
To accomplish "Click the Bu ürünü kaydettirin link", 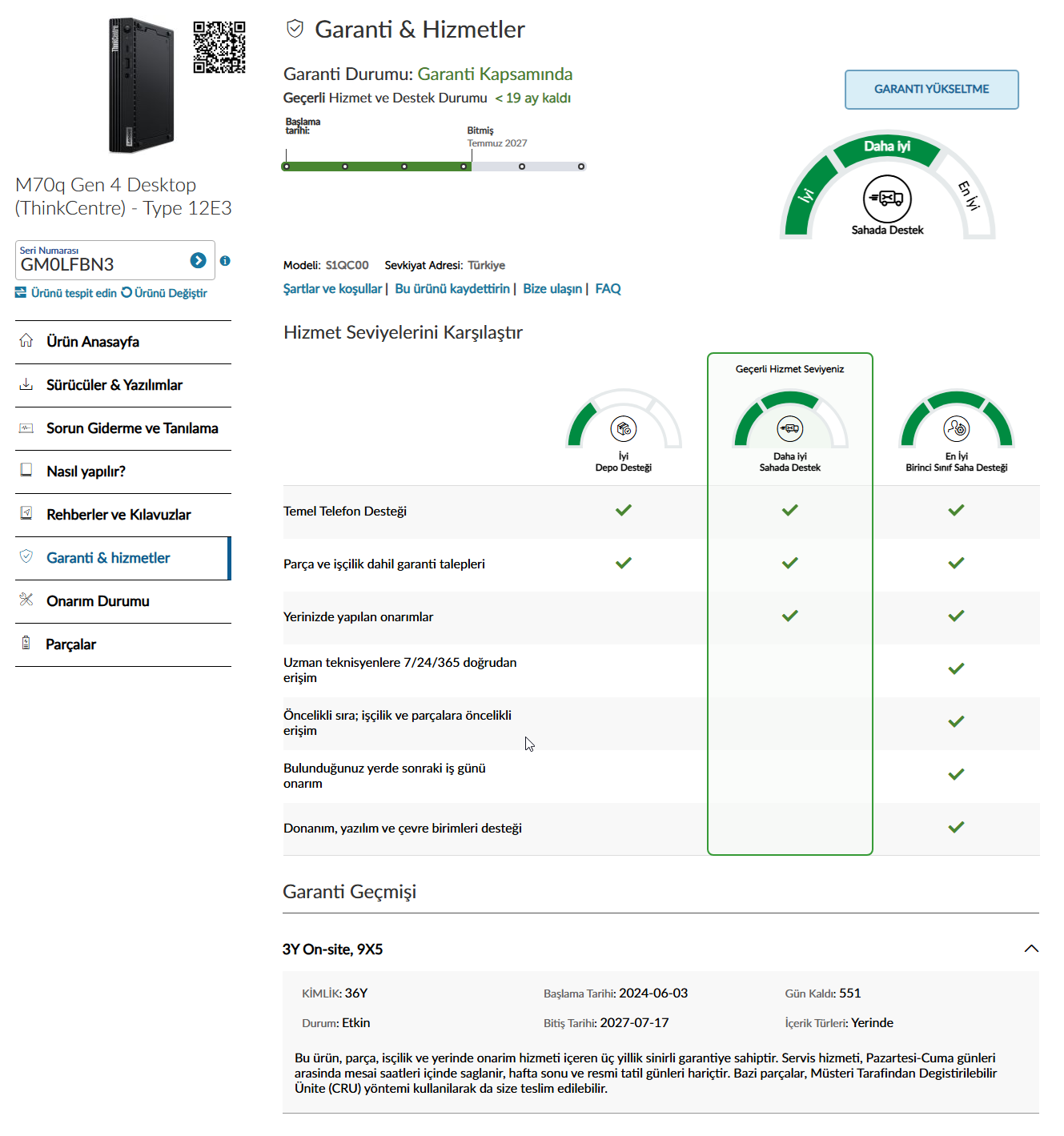I will pos(452,288).
